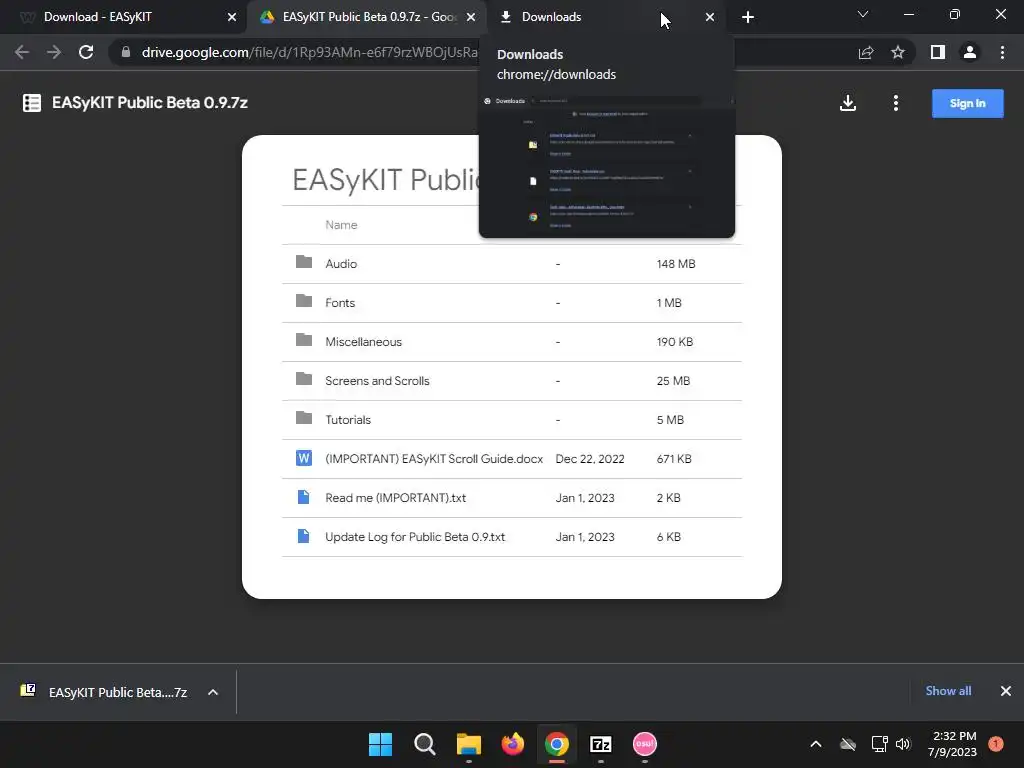Image resolution: width=1024 pixels, height=768 pixels.
Task: Click the Sign in button
Action: (x=967, y=103)
